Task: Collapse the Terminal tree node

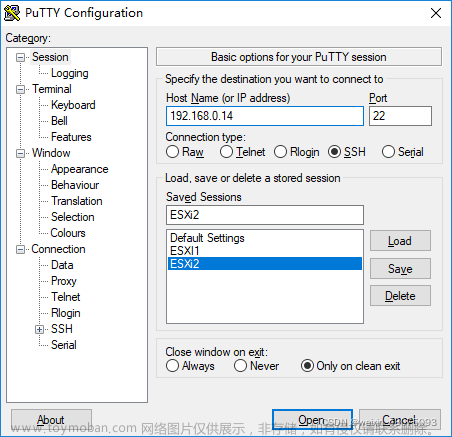Action: coord(21,90)
